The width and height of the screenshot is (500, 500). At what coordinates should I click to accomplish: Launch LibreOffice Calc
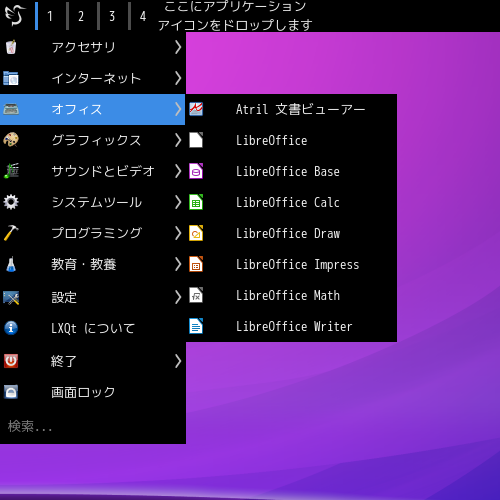(291, 202)
